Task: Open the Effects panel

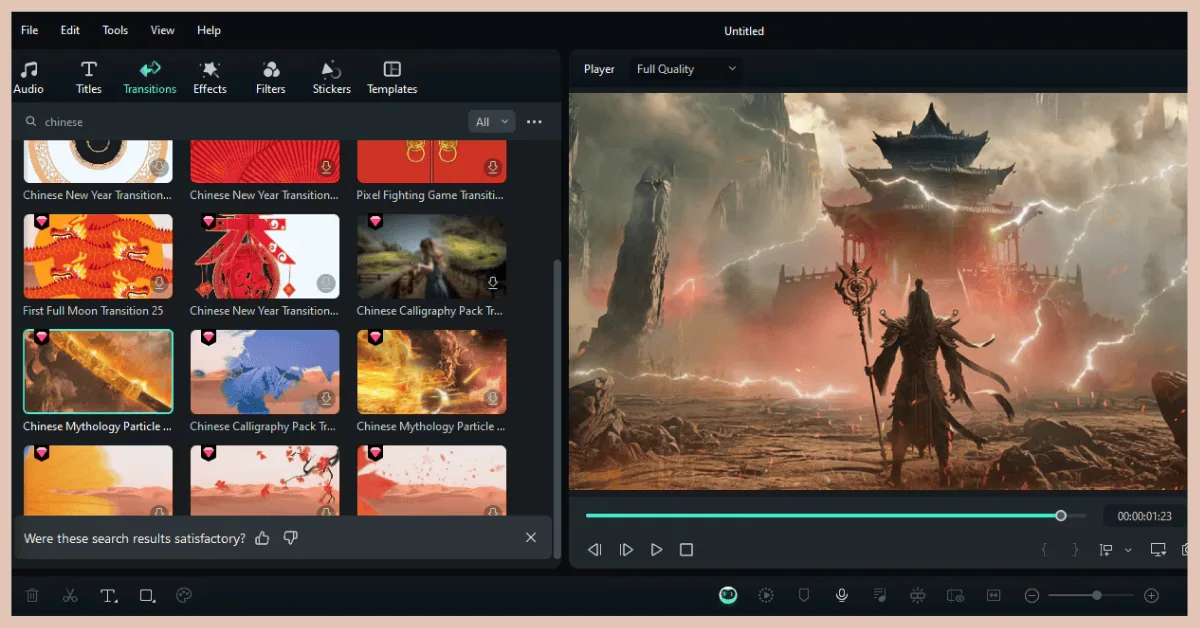Action: (x=210, y=76)
